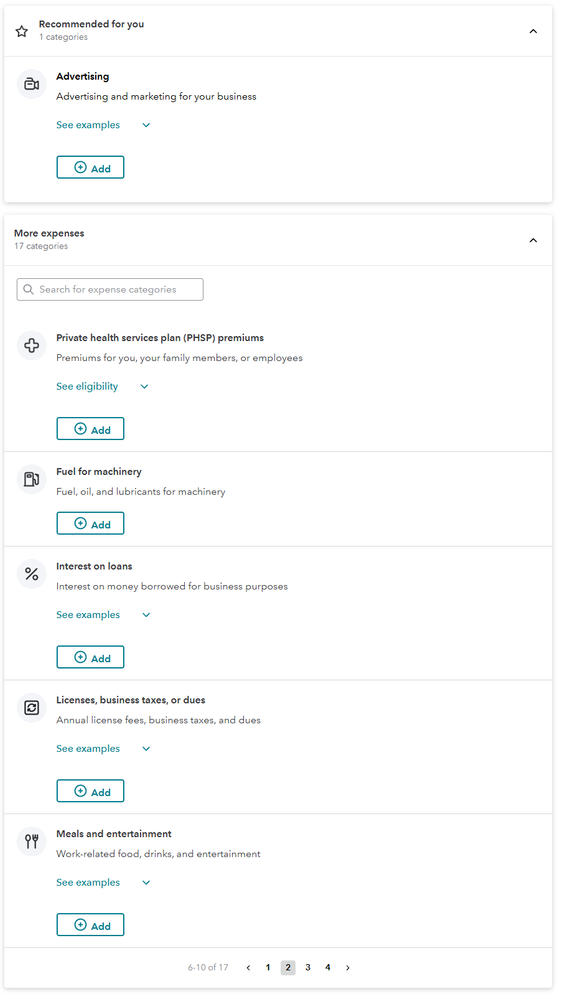Add the Fuel for machinery expense

tap(90, 524)
